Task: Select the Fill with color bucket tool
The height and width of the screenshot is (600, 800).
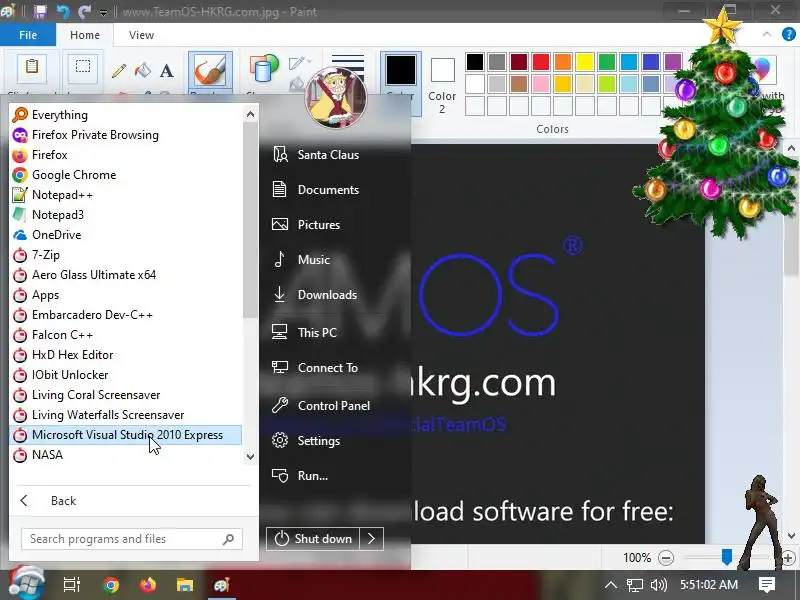Action: [142, 70]
